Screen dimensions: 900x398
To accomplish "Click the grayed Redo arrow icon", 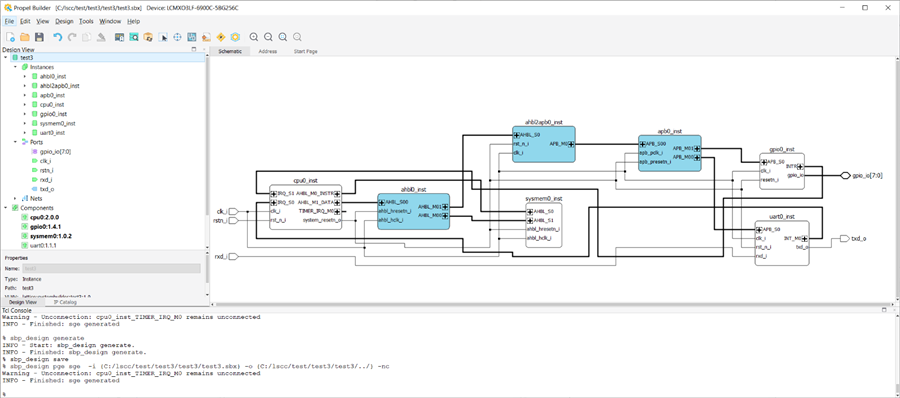I will point(72,37).
